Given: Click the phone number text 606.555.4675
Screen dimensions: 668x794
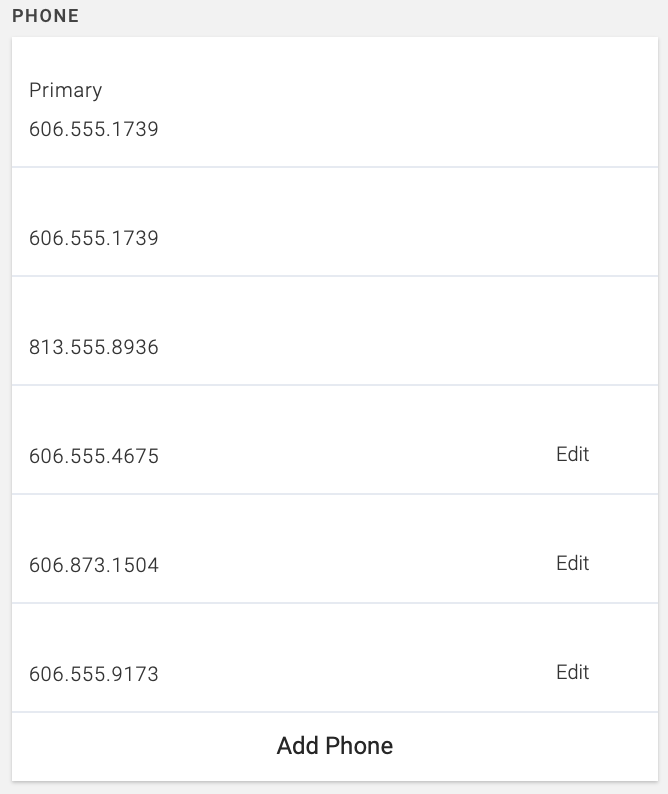Looking at the screenshot, I should click(x=94, y=457).
